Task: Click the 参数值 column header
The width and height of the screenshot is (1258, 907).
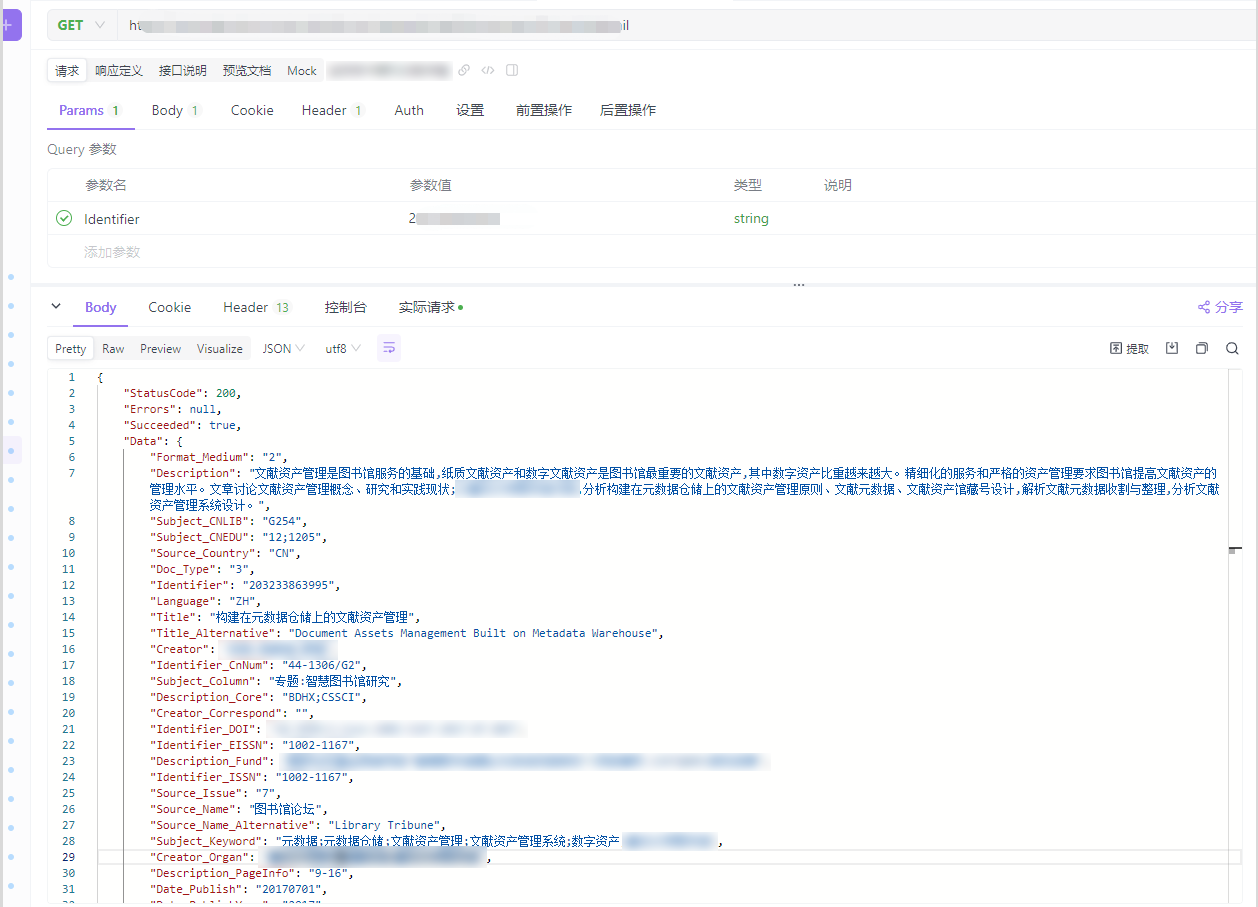Action: click(x=431, y=185)
